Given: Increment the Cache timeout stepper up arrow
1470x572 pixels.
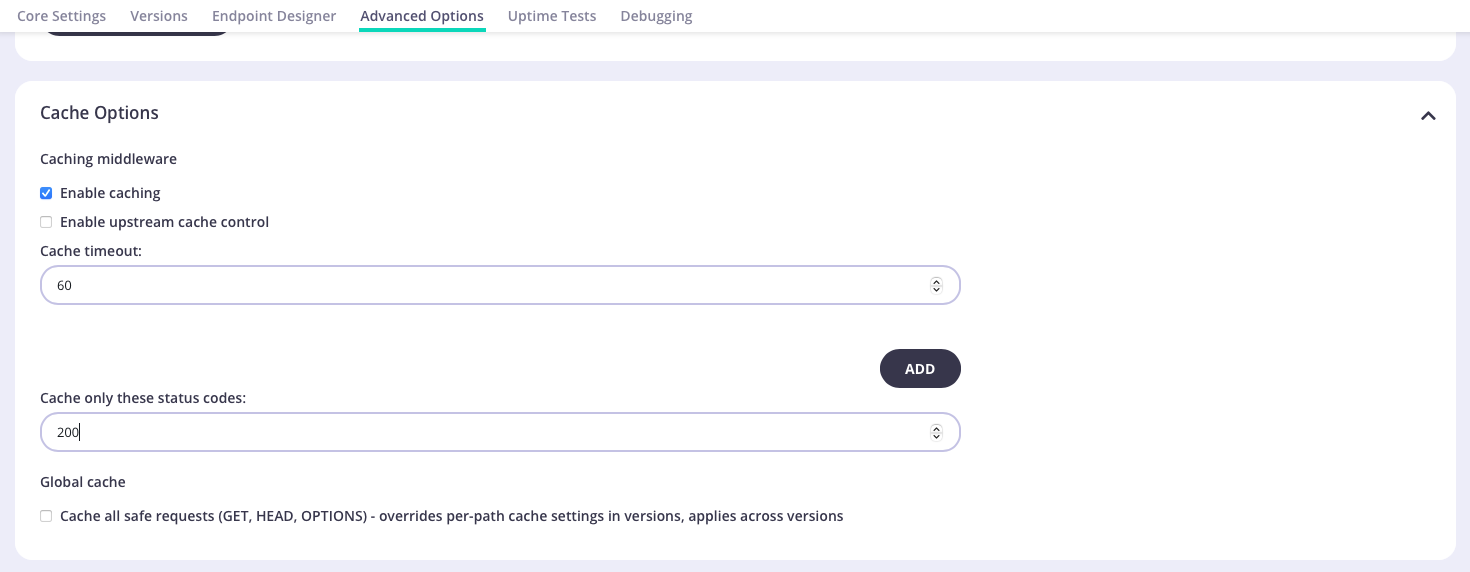Looking at the screenshot, I should [936, 281].
